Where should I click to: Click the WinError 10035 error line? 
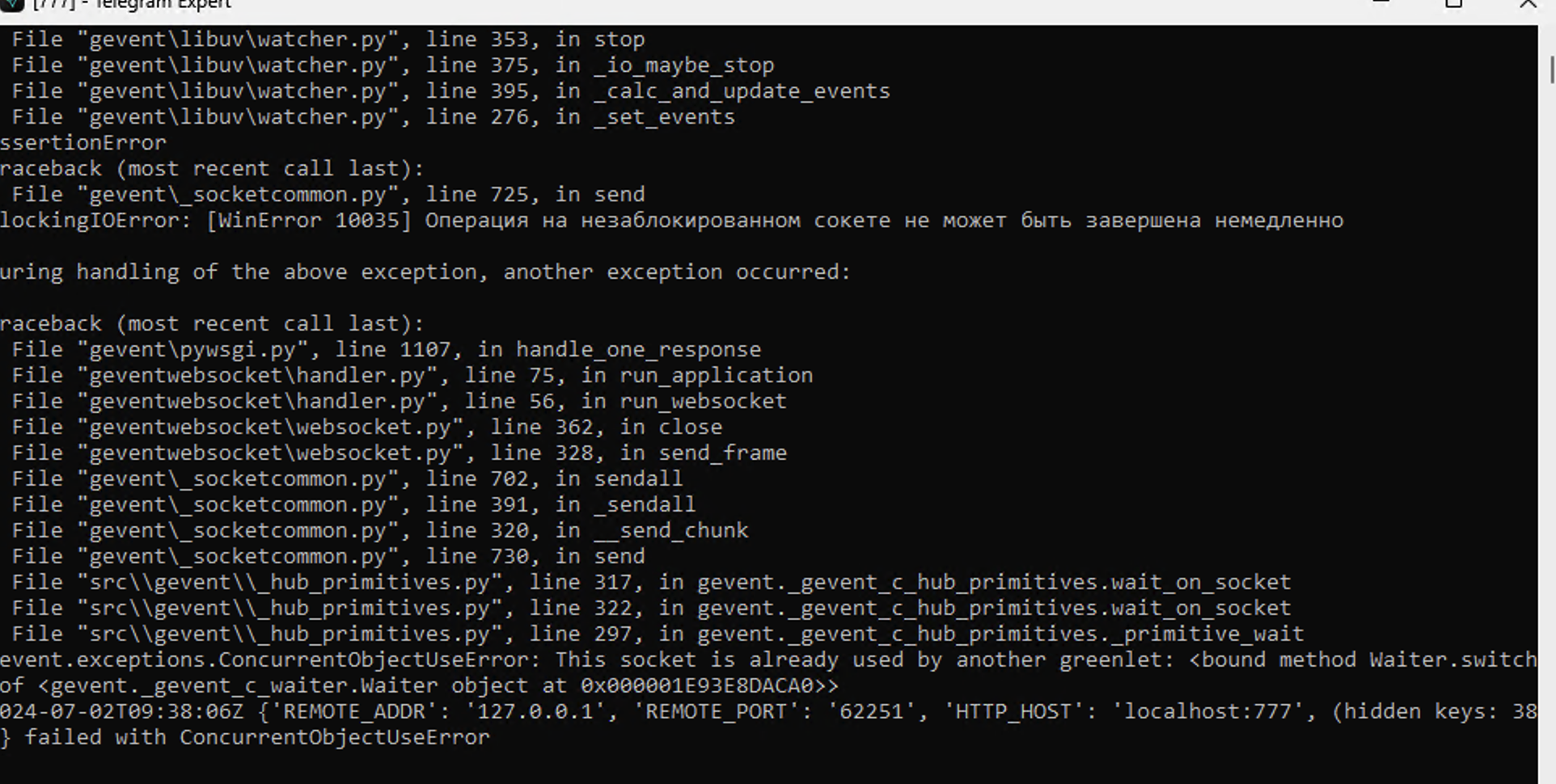[671, 221]
